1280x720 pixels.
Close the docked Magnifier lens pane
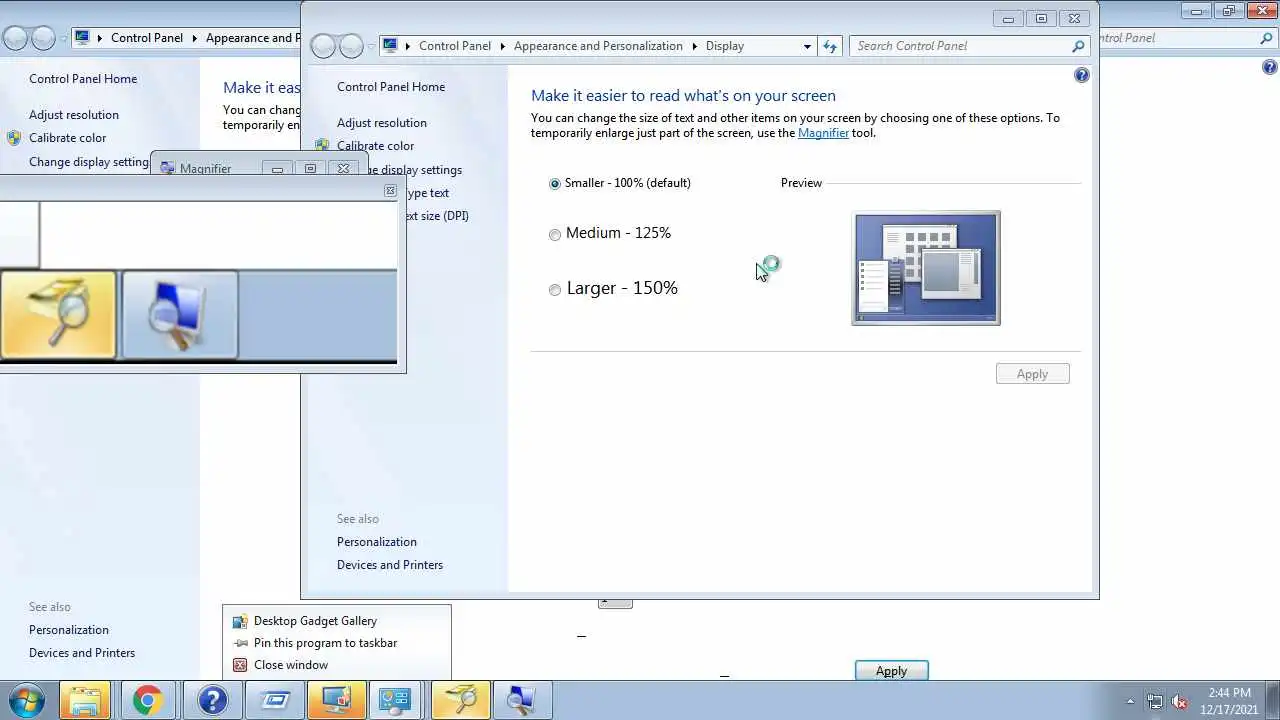coord(390,191)
